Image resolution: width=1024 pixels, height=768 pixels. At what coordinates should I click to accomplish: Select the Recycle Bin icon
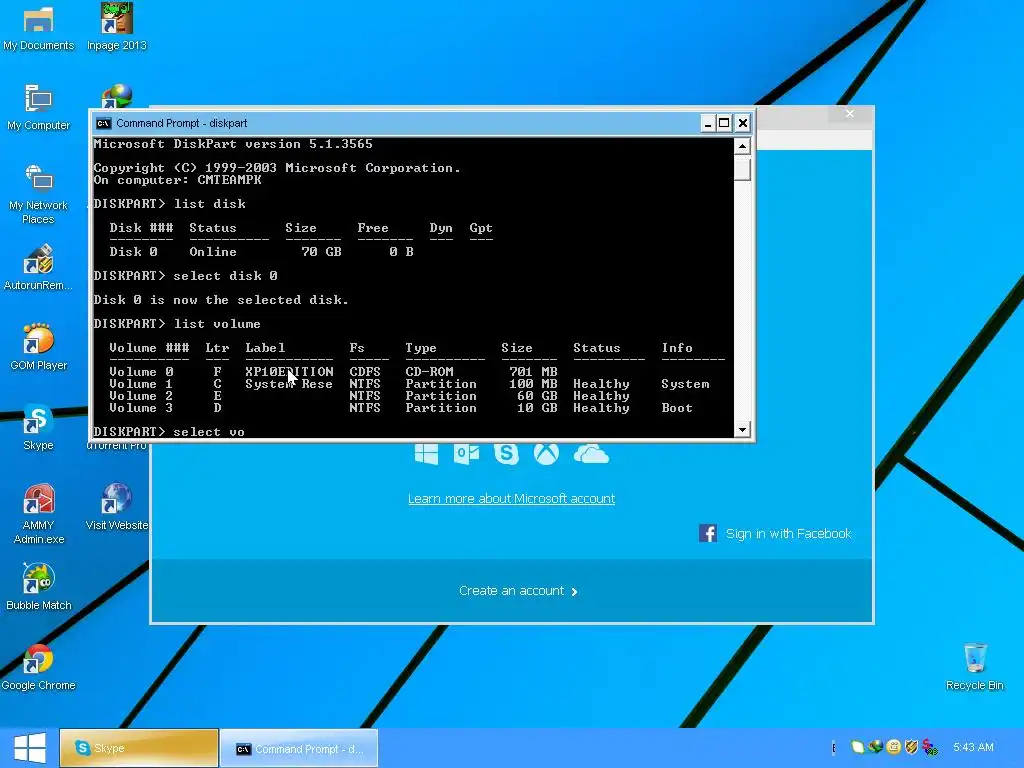(x=974, y=667)
